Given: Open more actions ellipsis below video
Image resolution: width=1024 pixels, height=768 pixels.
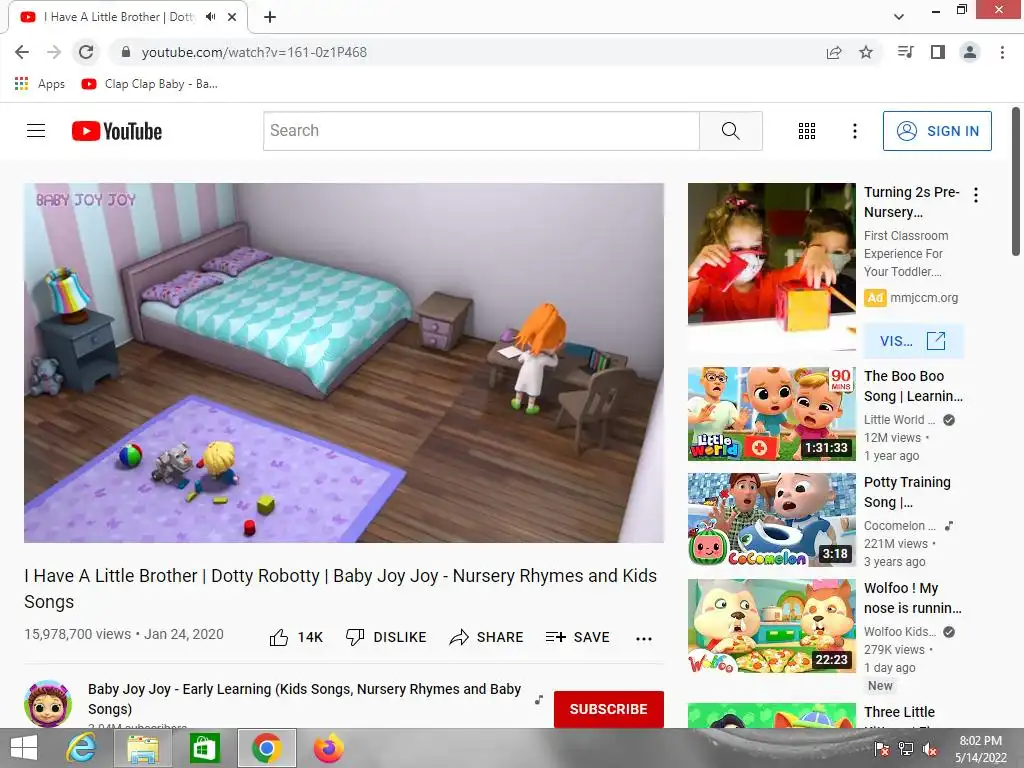Looking at the screenshot, I should pyautogui.click(x=644, y=639).
